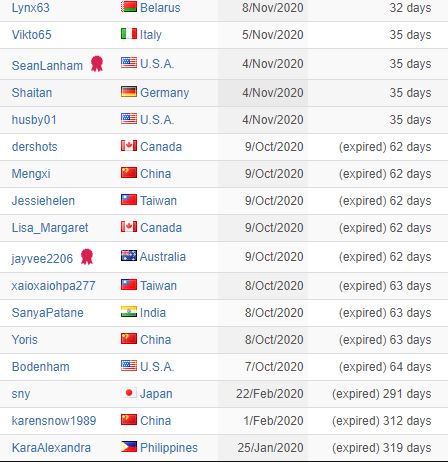Screen dimensions: 448x462
Task: Open the Lynx63 user profile
Action: coord(31,8)
